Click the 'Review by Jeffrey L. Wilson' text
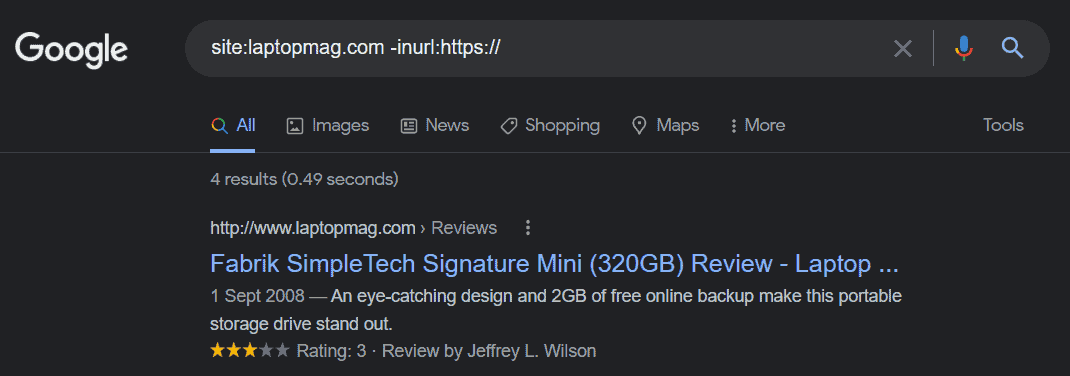Screen dimensions: 1070x376 pyautogui.click(x=489, y=351)
